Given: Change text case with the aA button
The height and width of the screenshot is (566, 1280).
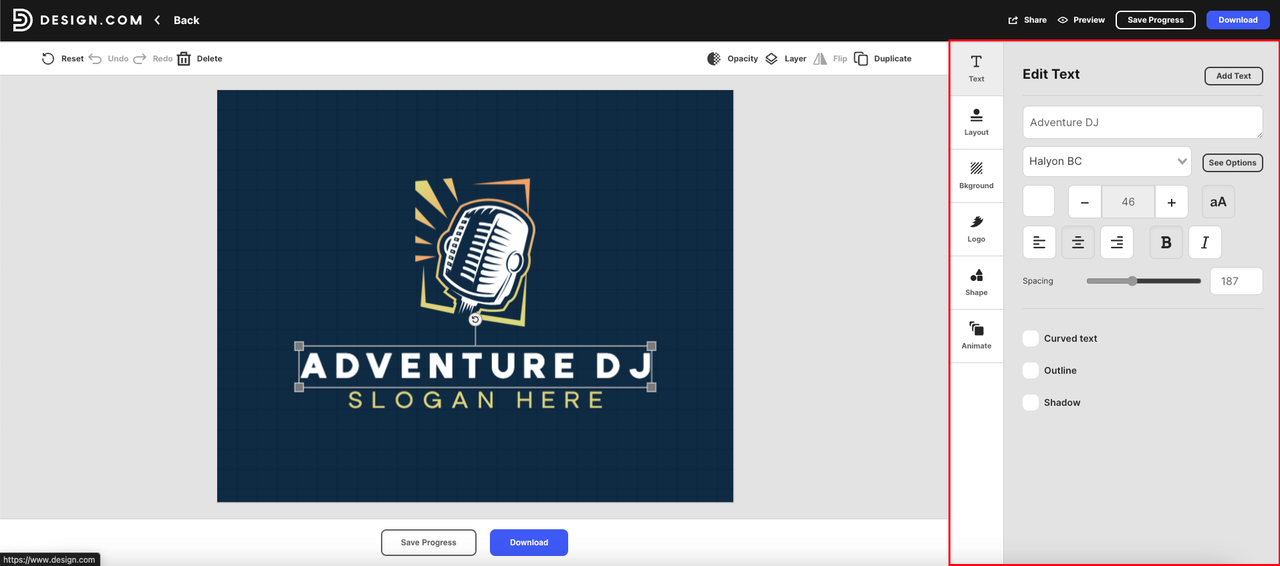Looking at the screenshot, I should tap(1218, 201).
